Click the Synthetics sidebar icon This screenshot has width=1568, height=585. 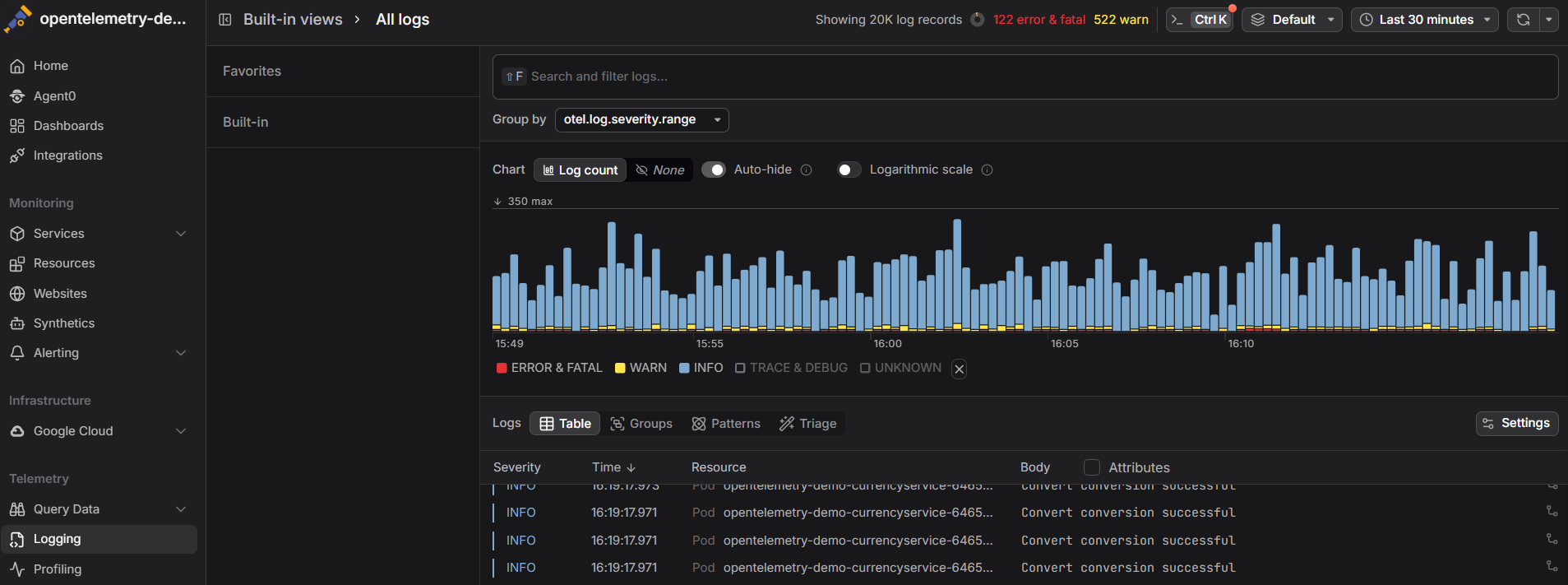pos(17,323)
